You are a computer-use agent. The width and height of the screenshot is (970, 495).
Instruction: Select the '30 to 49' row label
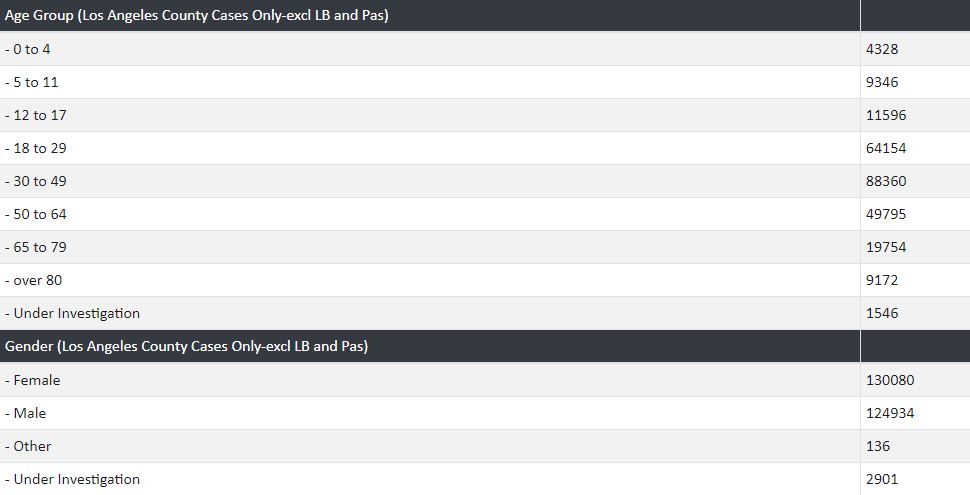pos(35,181)
